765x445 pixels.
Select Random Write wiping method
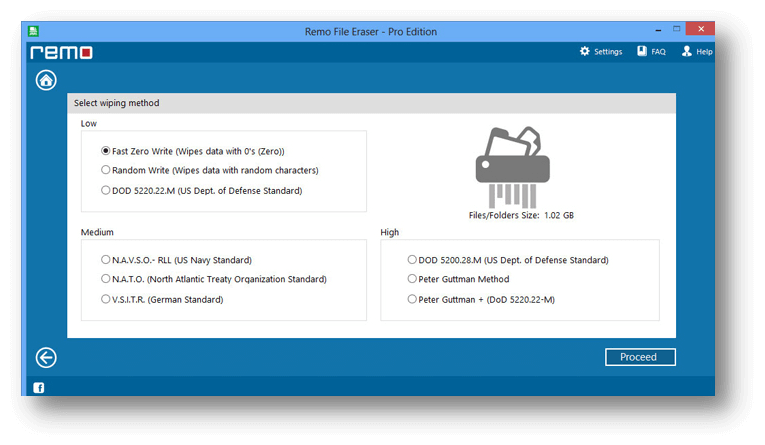210,170
